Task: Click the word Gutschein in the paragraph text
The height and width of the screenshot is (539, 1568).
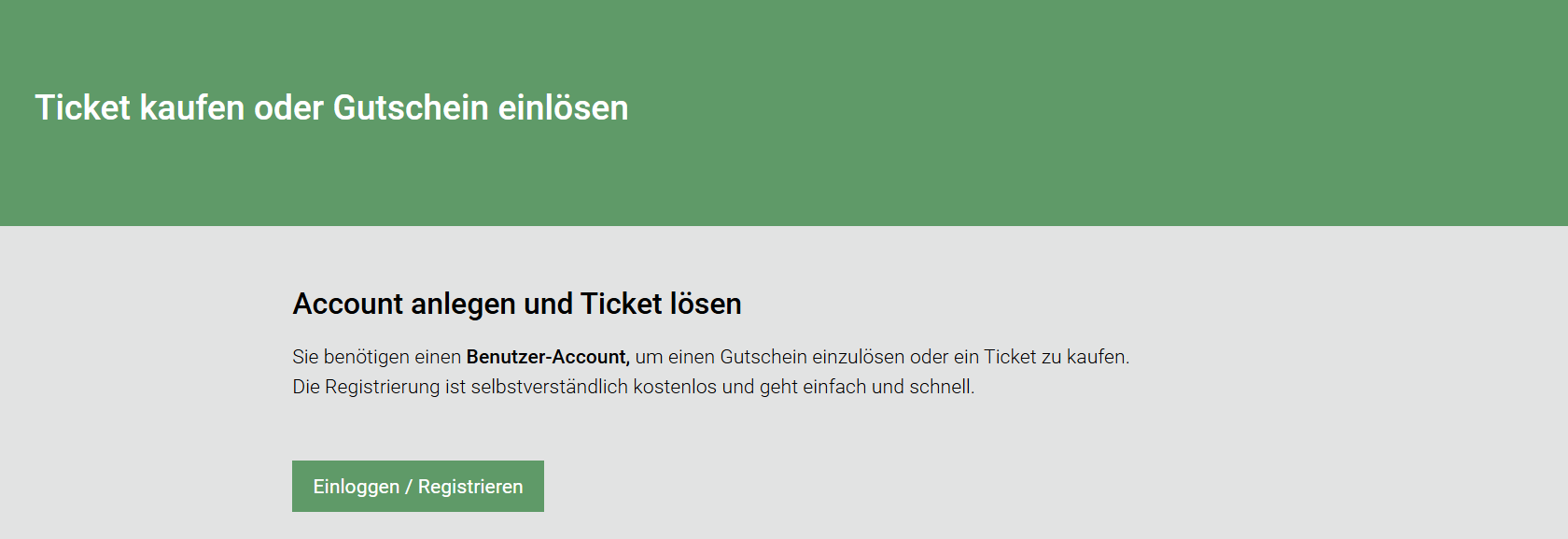Action: (x=763, y=357)
